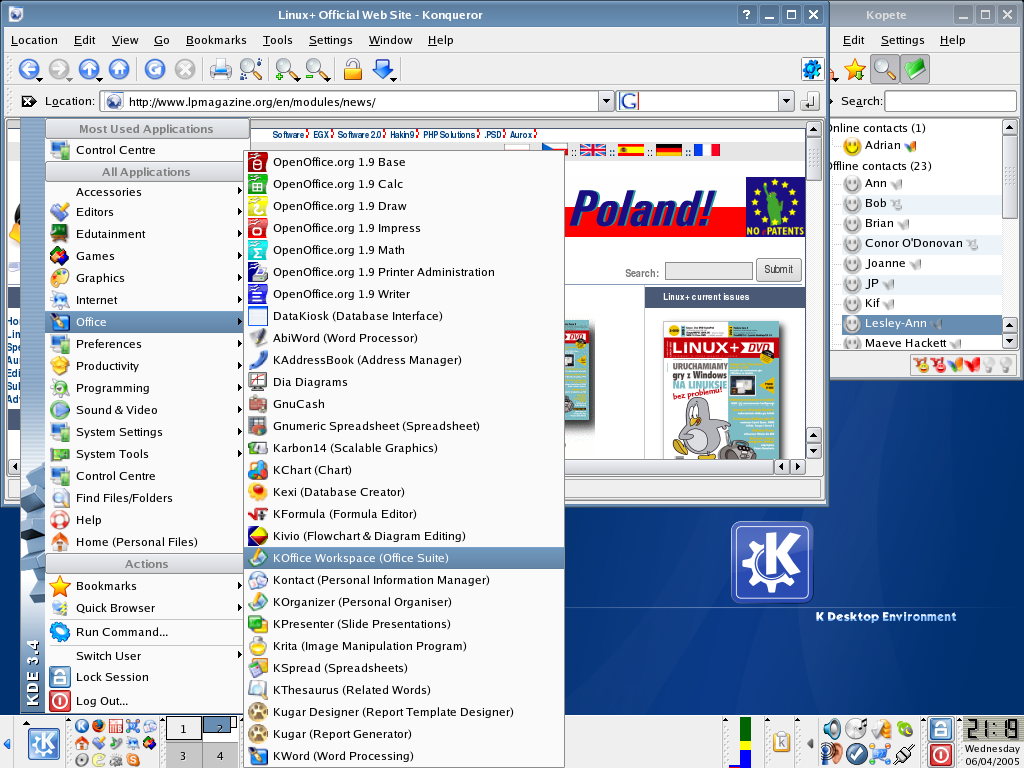Click the Submit button on the webpage
Screen dimensions: 1024x768
point(778,269)
